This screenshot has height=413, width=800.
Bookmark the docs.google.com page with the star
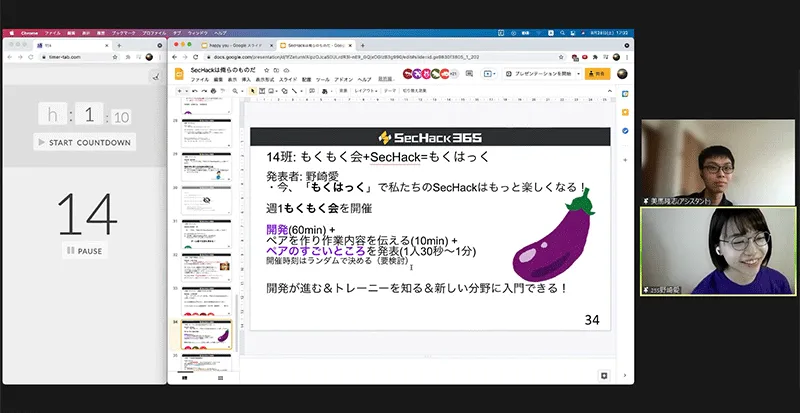coord(561,57)
